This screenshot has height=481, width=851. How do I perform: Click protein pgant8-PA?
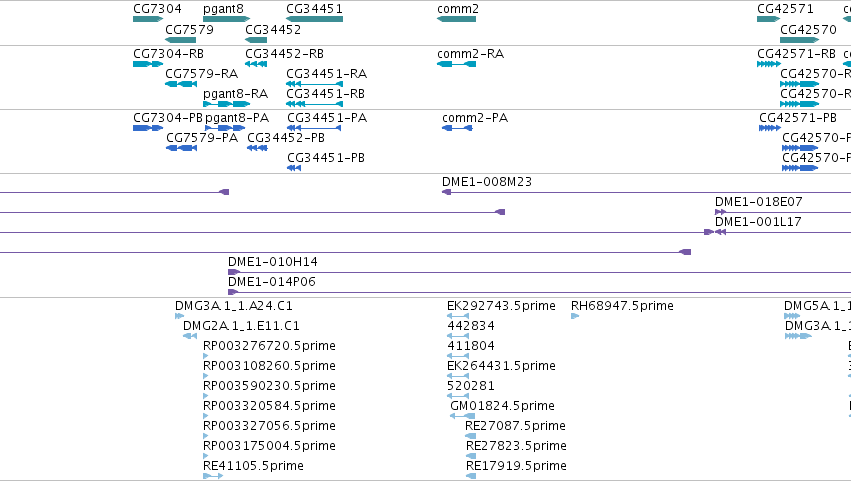237,118
